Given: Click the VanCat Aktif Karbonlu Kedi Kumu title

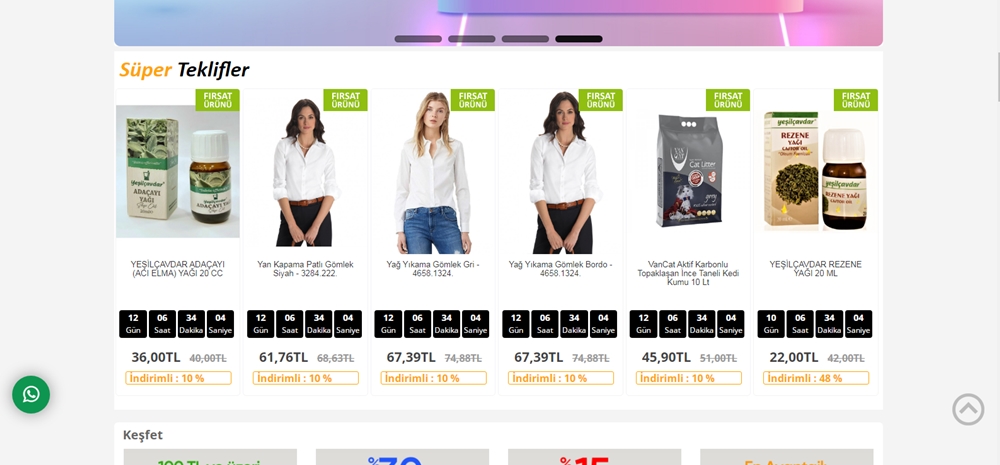Looking at the screenshot, I should tap(688, 274).
